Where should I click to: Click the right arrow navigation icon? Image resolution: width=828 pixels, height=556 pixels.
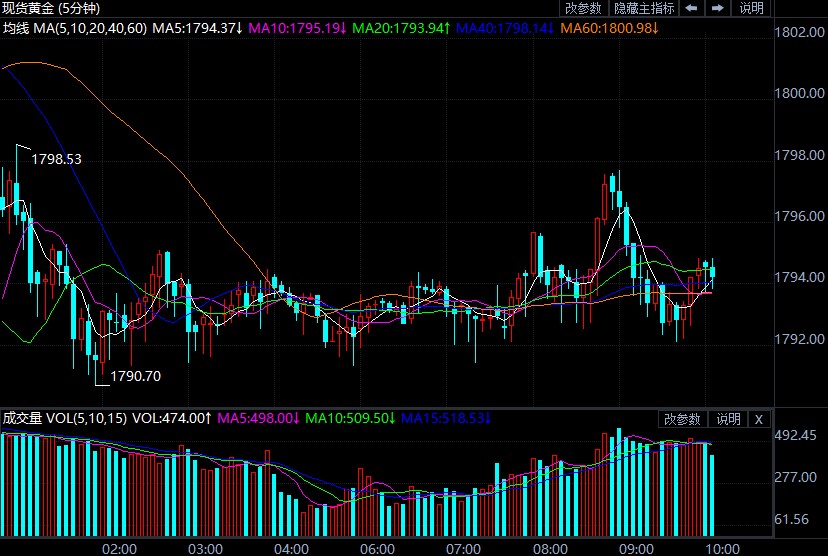coord(718,8)
